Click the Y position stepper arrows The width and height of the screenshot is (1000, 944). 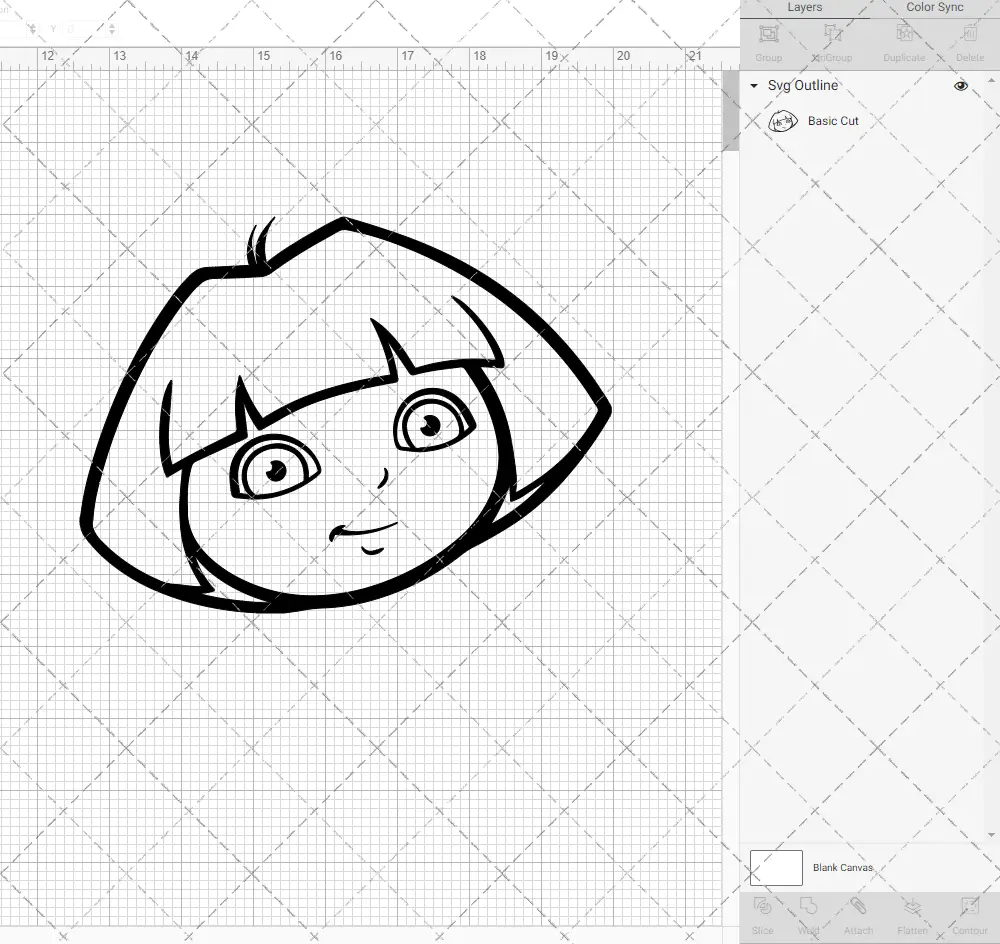click(x=111, y=29)
